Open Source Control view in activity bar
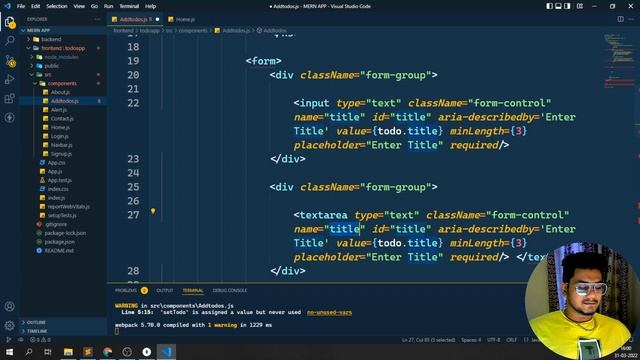Image resolution: width=640 pixels, height=360 pixels. 10,61
